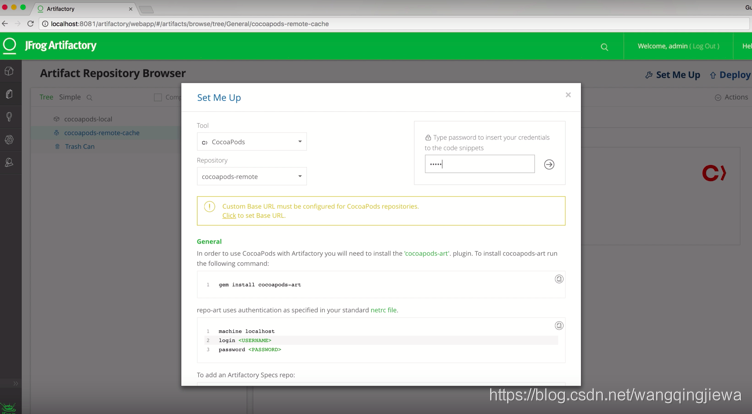Open the Repository dropdown showing cocoapods-remote
The width and height of the screenshot is (752, 414).
252,177
